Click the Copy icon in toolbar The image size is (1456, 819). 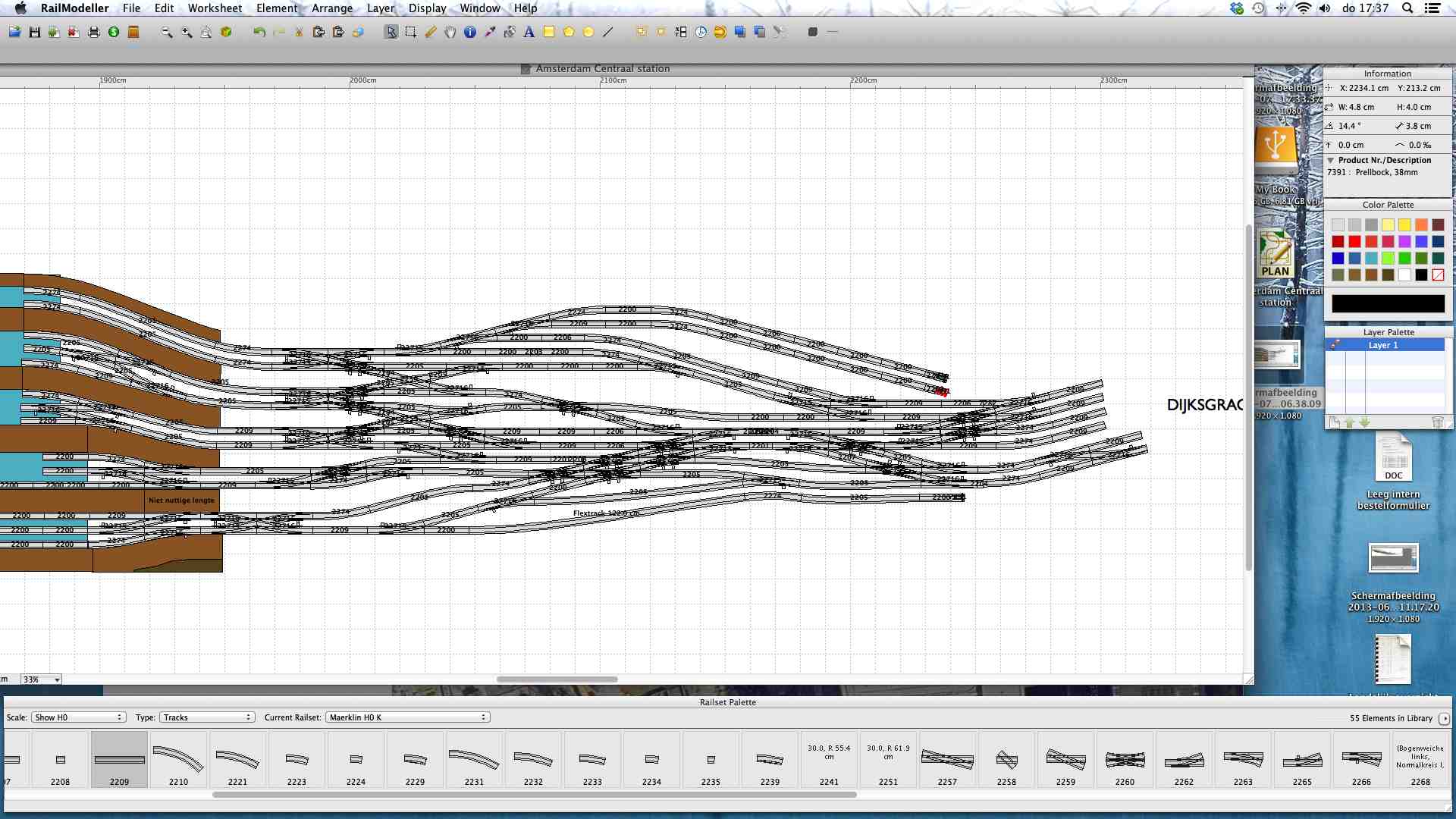[x=318, y=32]
